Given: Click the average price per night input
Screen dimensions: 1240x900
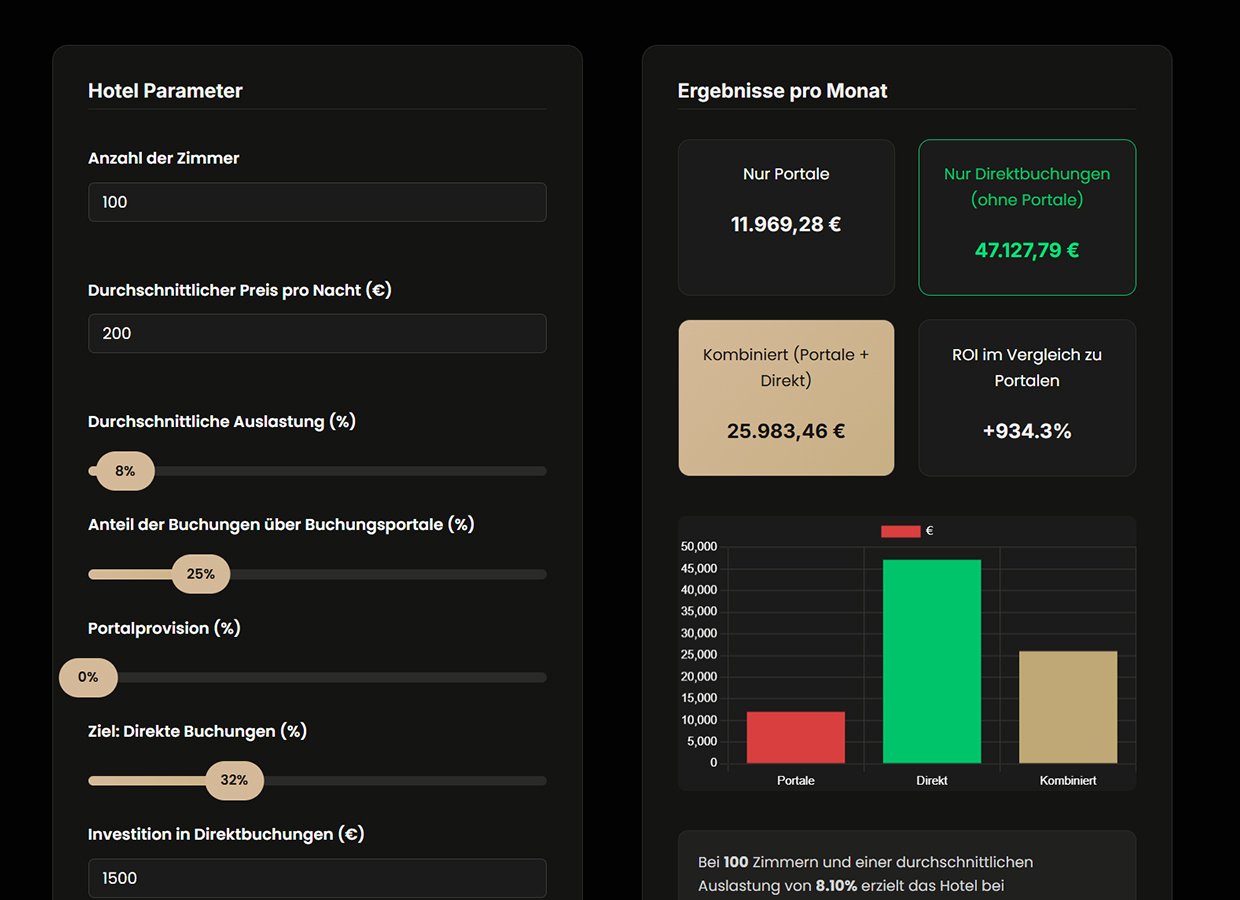Looking at the screenshot, I should pos(317,334).
